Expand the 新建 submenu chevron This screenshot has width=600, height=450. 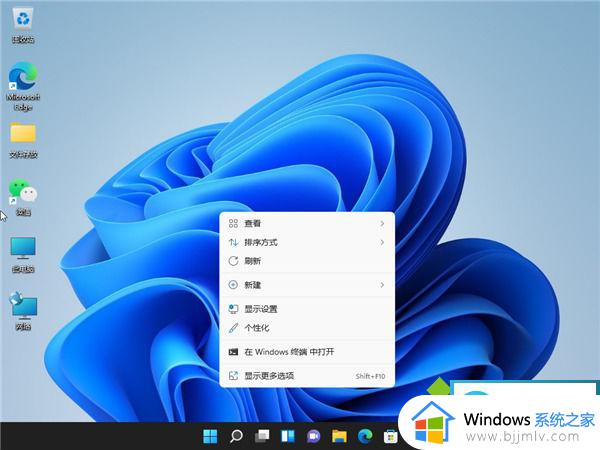(x=382, y=285)
